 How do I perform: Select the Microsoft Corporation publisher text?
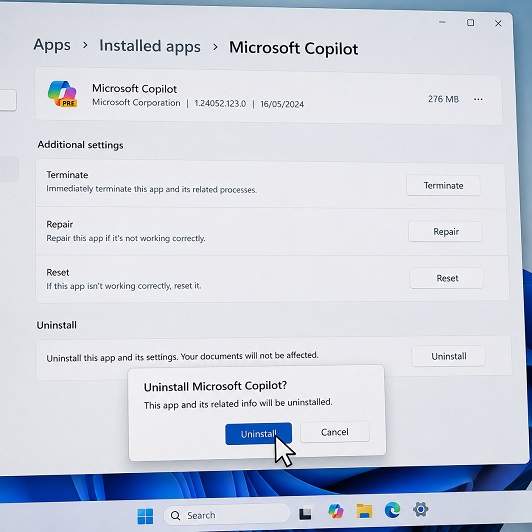[136, 102]
